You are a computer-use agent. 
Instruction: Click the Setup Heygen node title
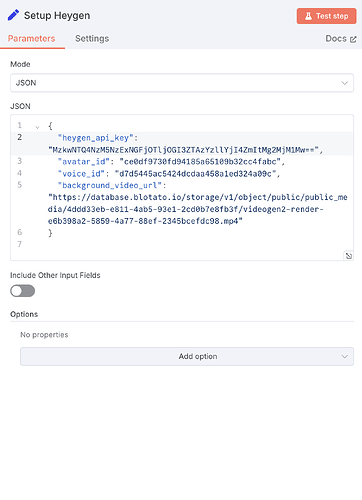[x=57, y=16]
